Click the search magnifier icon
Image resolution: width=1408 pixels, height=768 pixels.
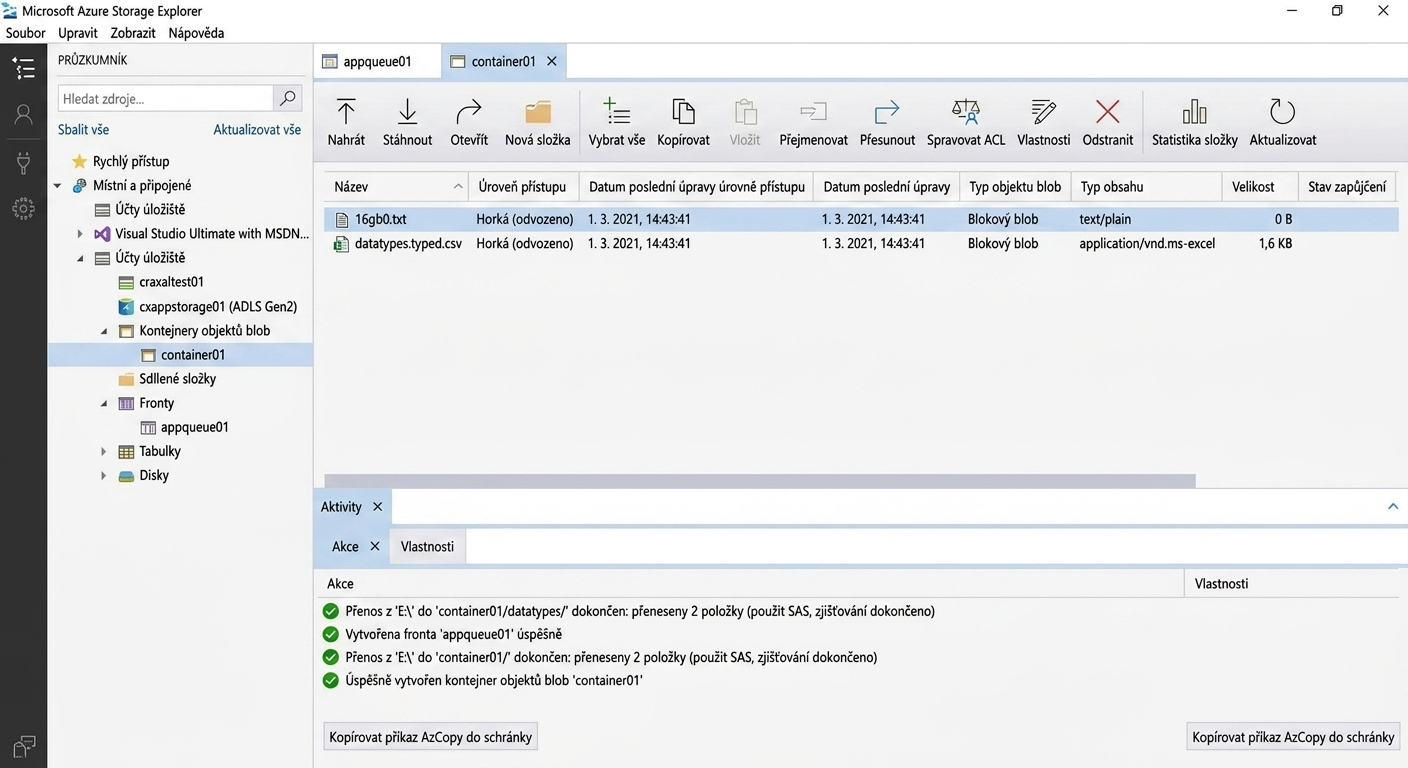[x=288, y=98]
